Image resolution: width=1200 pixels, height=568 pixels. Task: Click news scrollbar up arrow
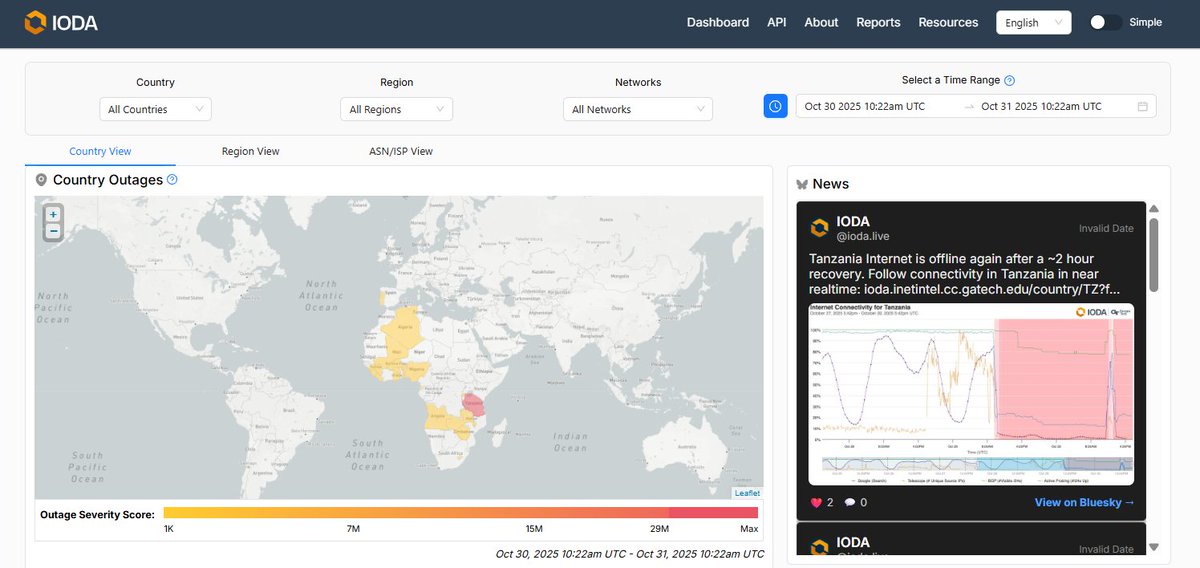coord(1154,209)
